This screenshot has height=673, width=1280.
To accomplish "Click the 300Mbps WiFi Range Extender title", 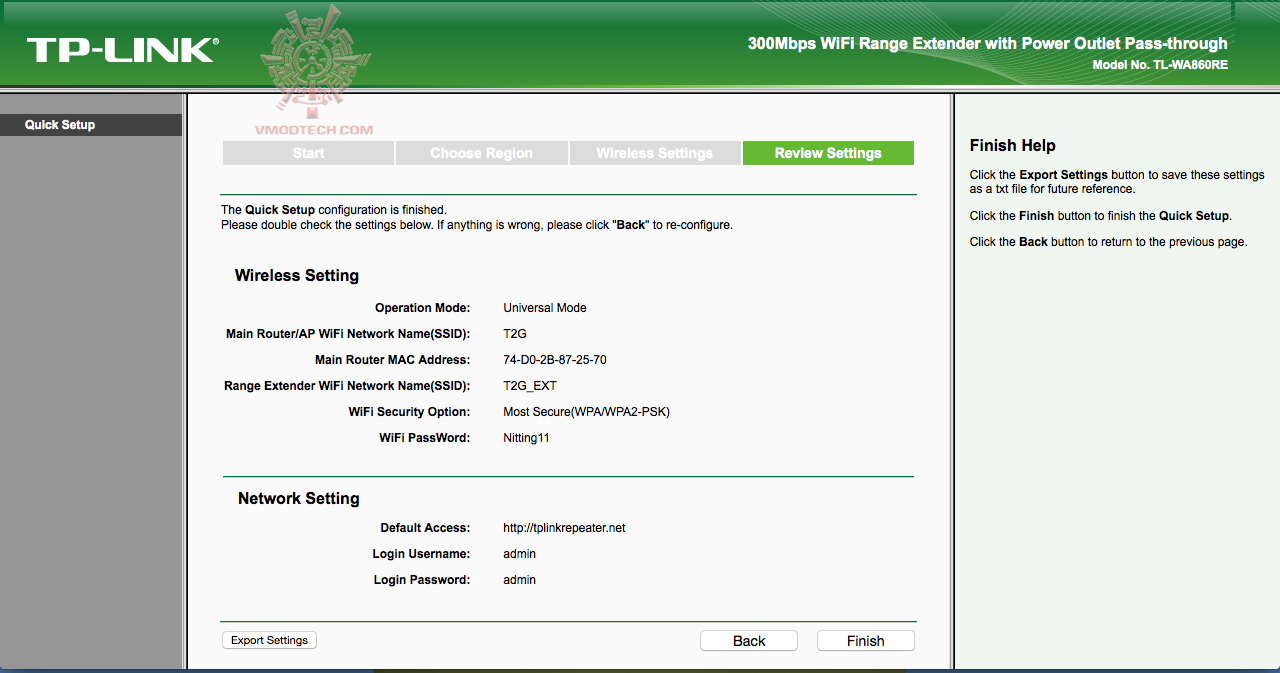I will coord(988,44).
